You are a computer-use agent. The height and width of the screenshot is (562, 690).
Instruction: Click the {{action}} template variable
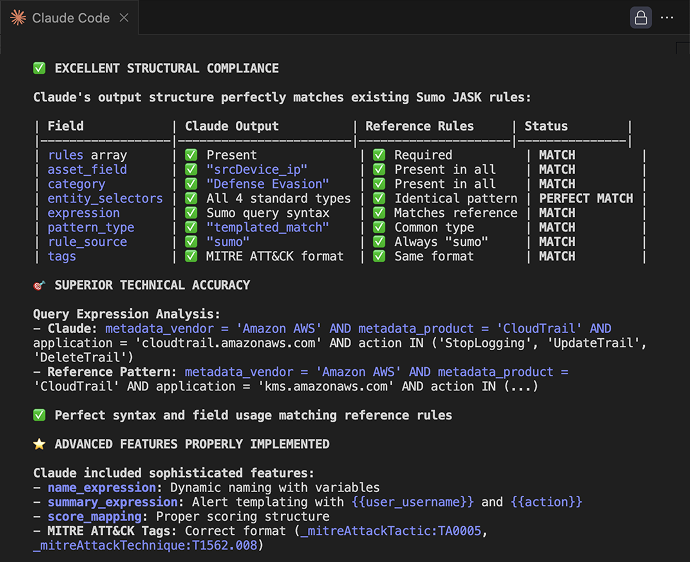(x=546, y=502)
